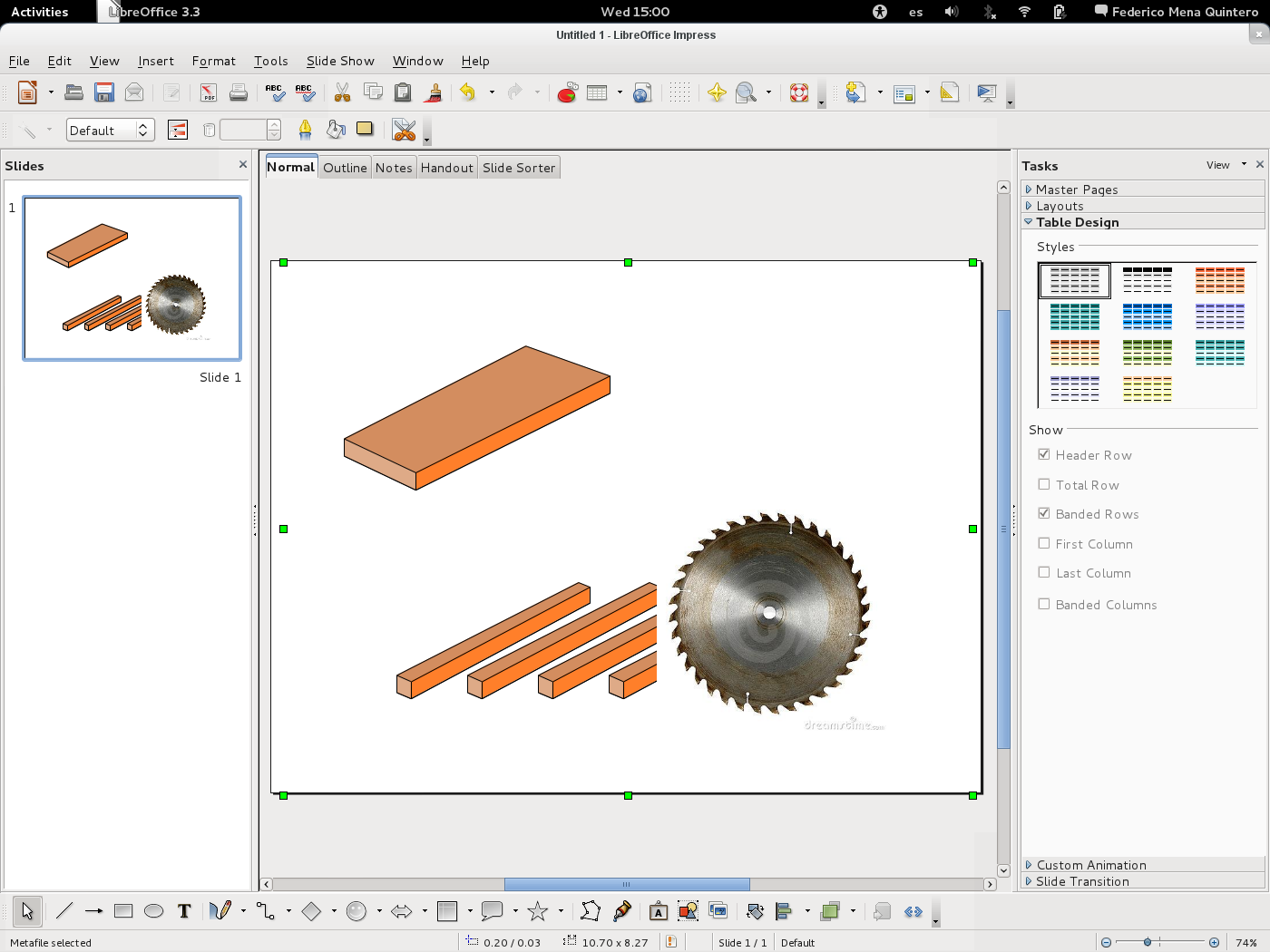Screen dimensions: 1270x952
Task: Click the Save document icon
Action: pyautogui.click(x=104, y=92)
